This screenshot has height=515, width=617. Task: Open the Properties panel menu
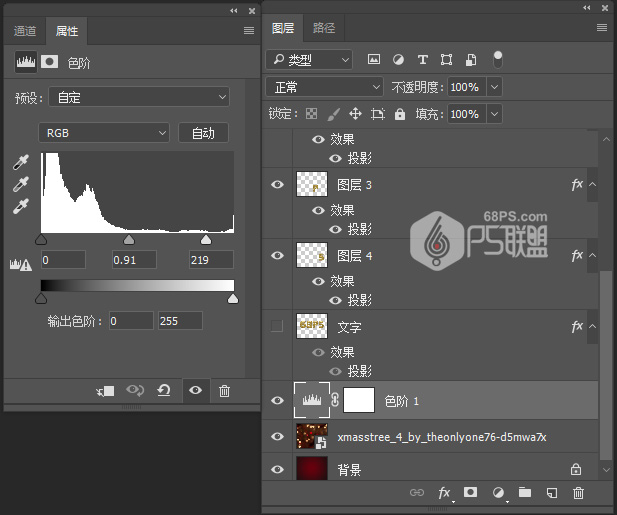pyautogui.click(x=249, y=30)
